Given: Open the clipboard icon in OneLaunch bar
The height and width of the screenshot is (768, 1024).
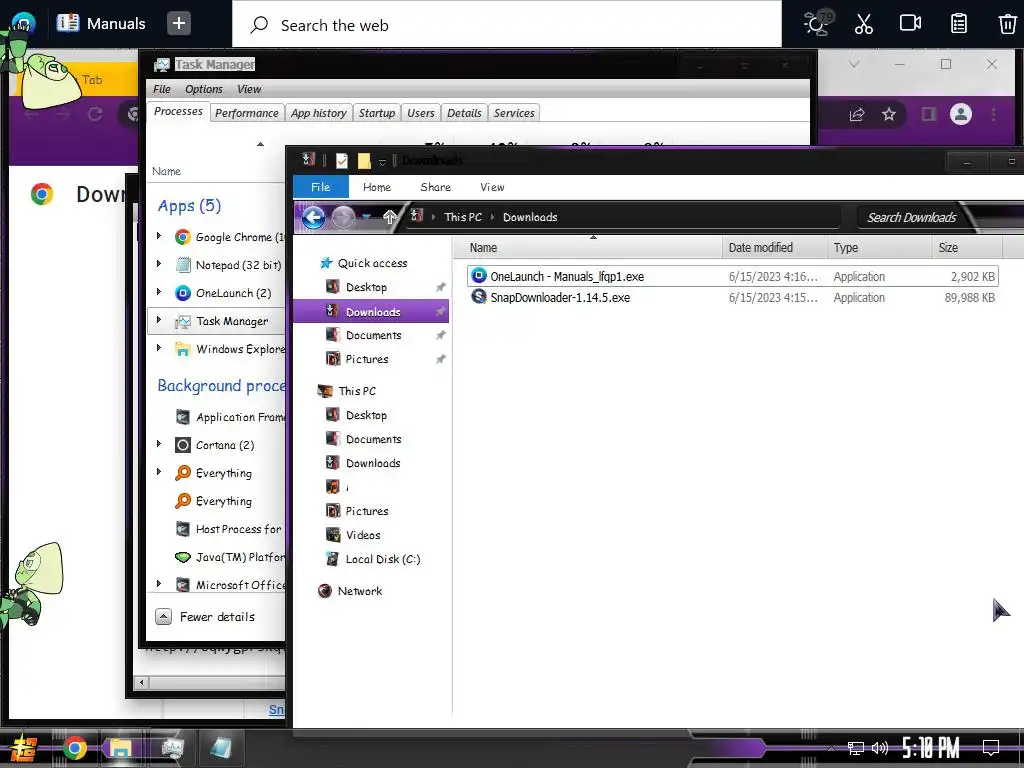Looking at the screenshot, I should pyautogui.click(x=959, y=24).
